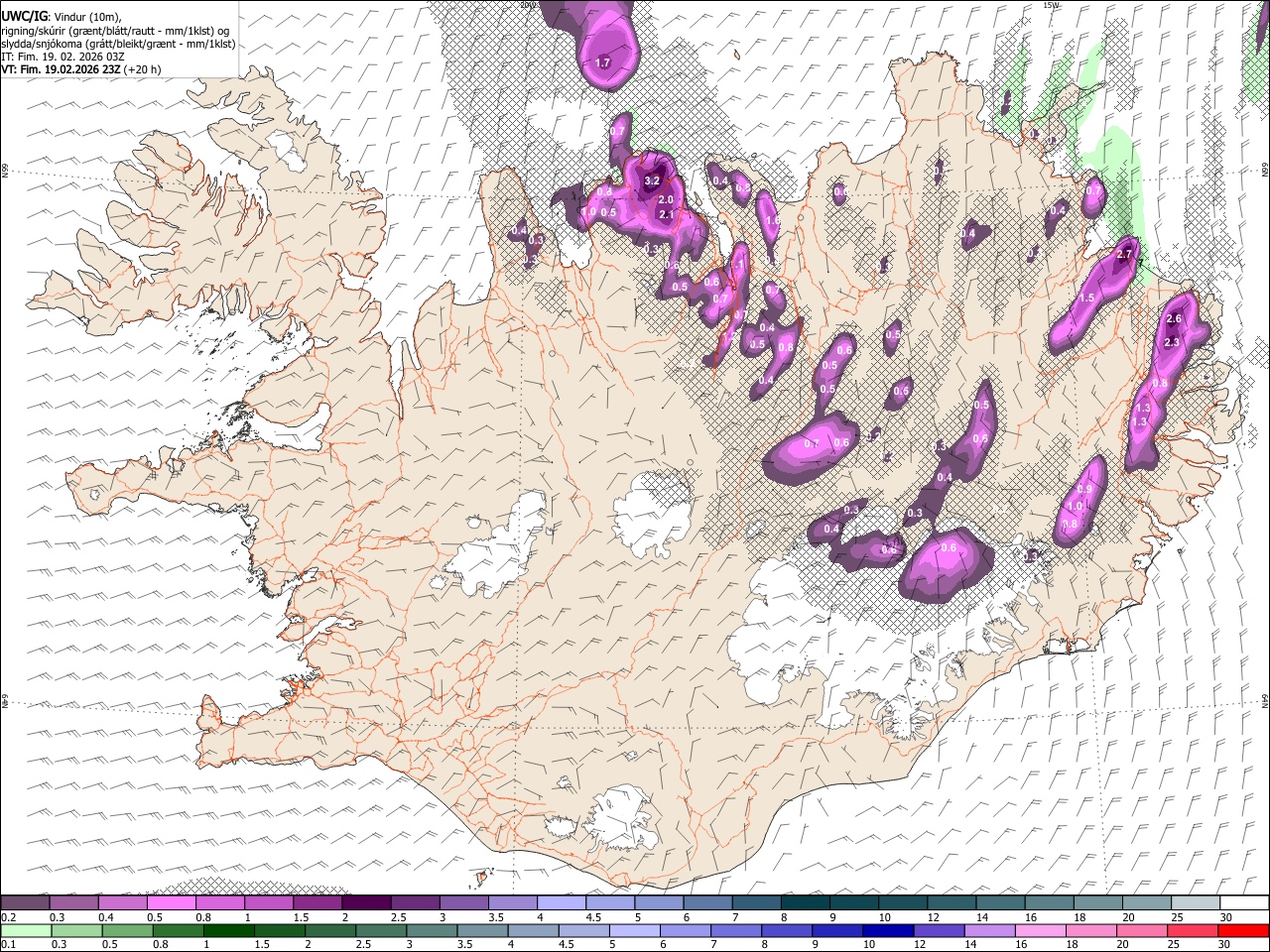The height and width of the screenshot is (952, 1270).
Task: Select the initial time 'IT: Fim. 19. 02. 2026 03Z'
Action: tap(63, 57)
